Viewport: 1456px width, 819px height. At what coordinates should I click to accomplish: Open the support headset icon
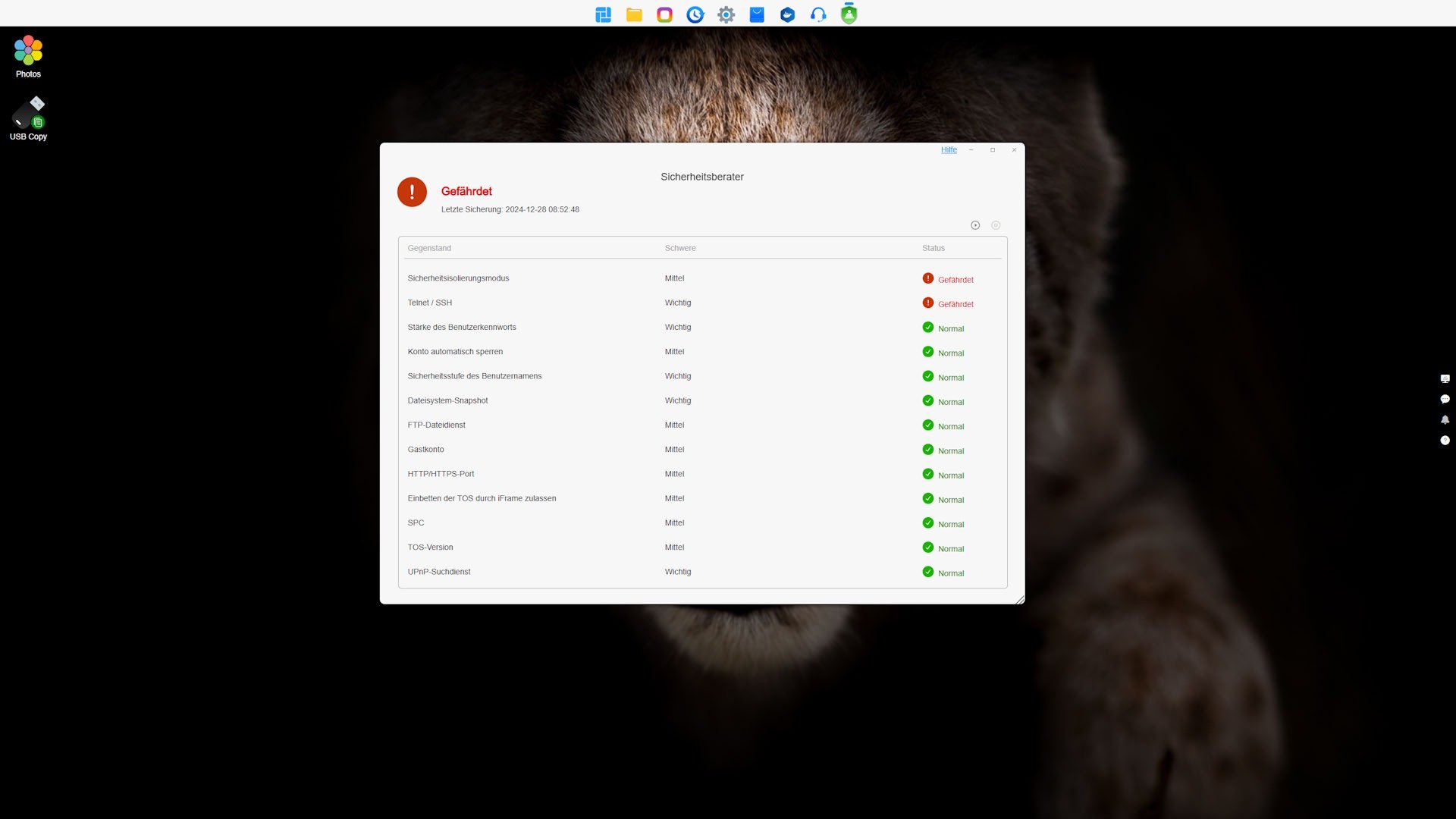[818, 14]
